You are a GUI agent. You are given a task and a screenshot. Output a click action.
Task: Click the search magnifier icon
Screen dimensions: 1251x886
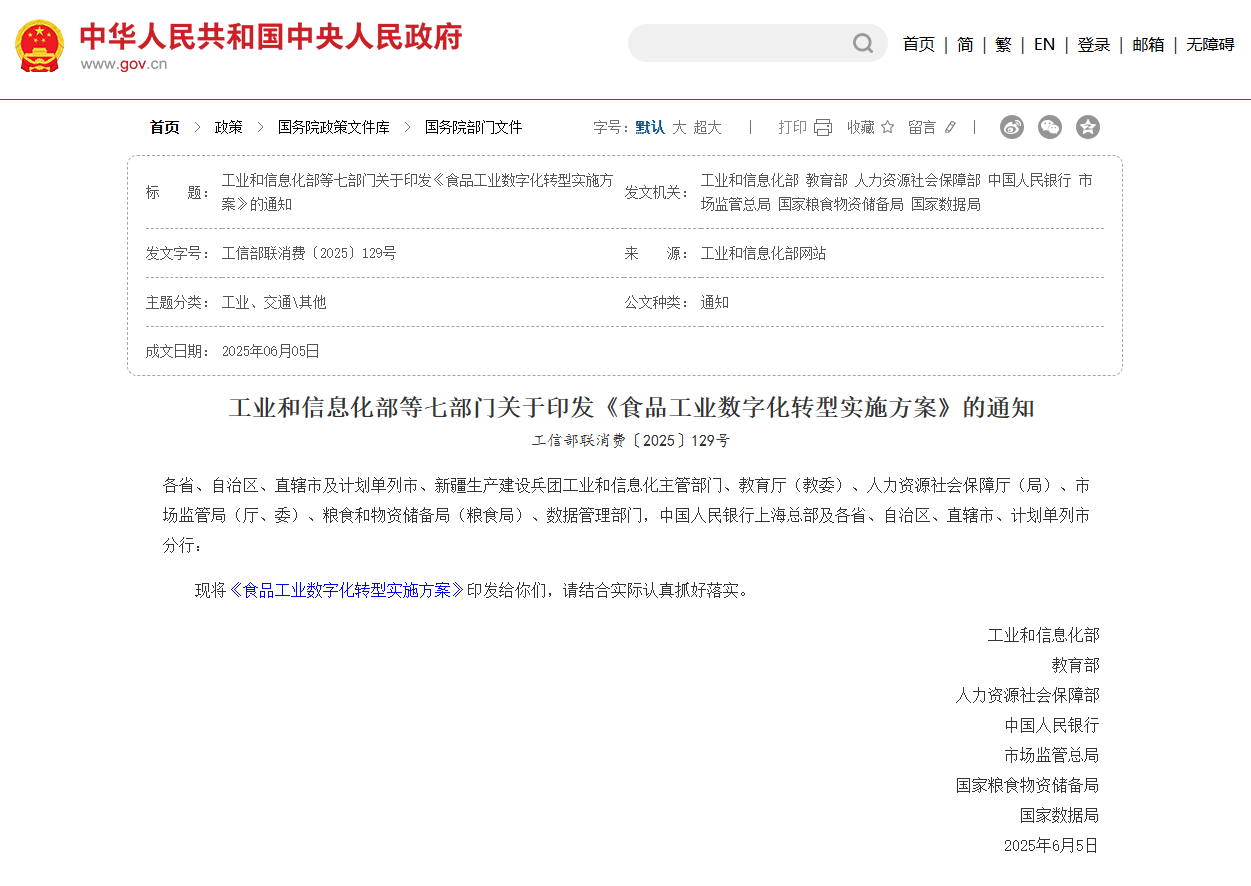tap(863, 43)
